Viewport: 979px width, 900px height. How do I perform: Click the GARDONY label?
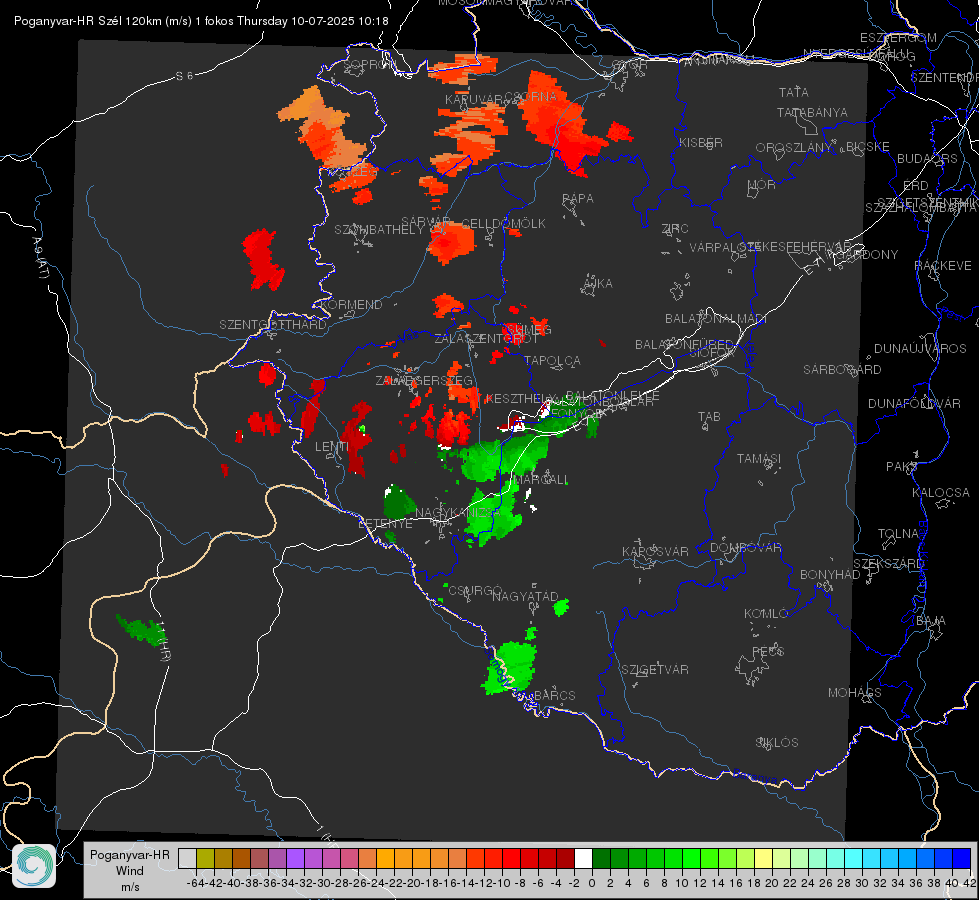click(x=868, y=255)
